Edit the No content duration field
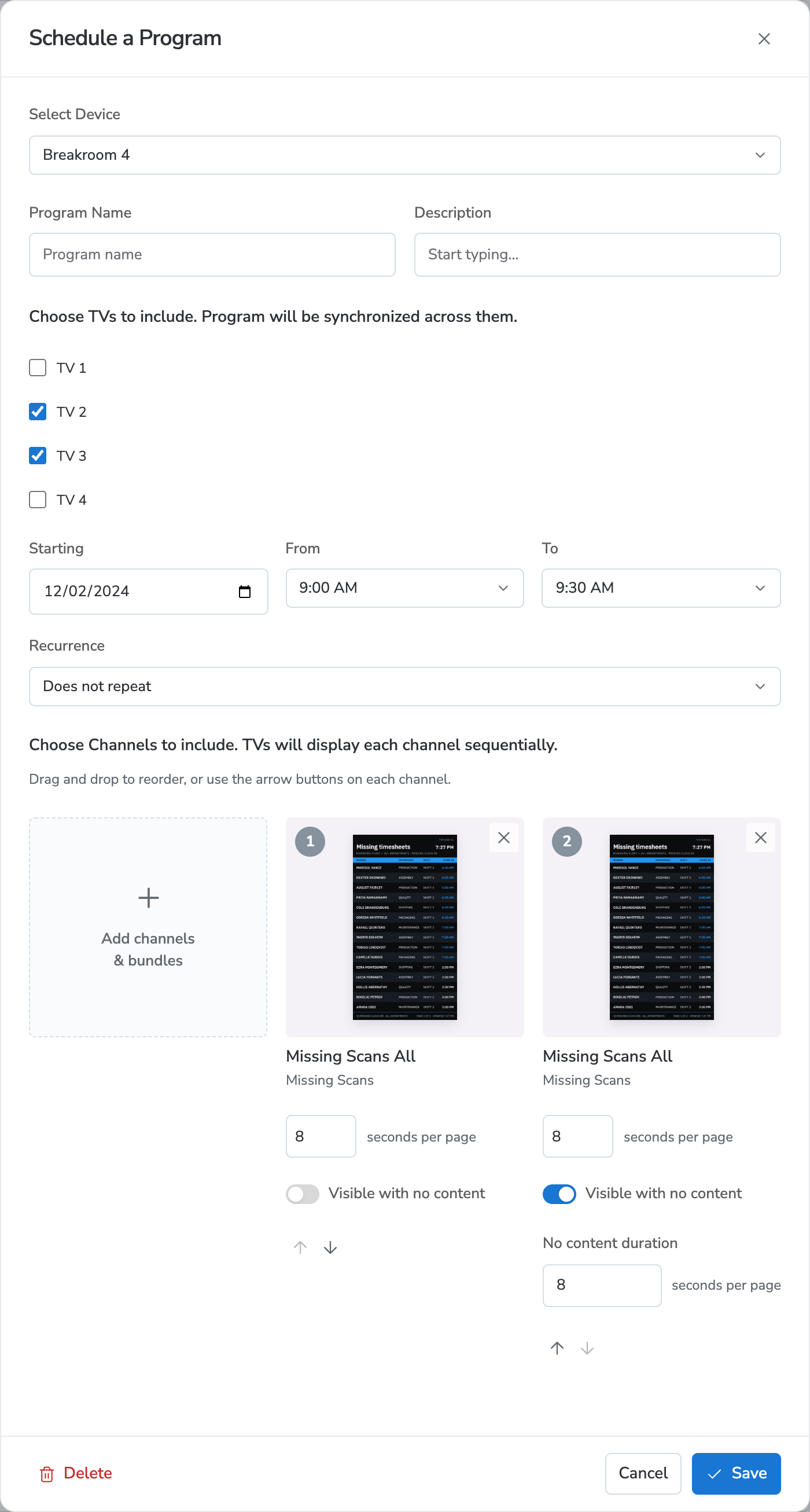The width and height of the screenshot is (810, 1512). [x=602, y=1286]
